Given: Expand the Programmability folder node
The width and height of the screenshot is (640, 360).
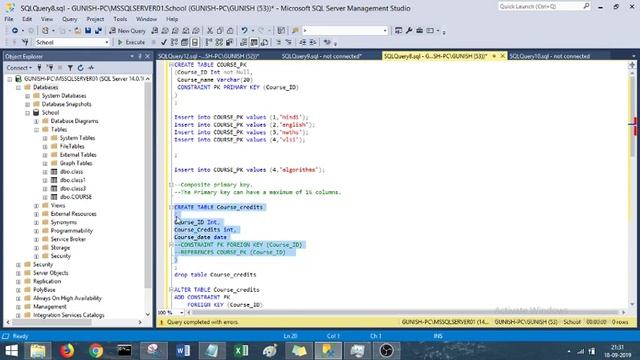Looking at the screenshot, I should (x=36, y=231).
